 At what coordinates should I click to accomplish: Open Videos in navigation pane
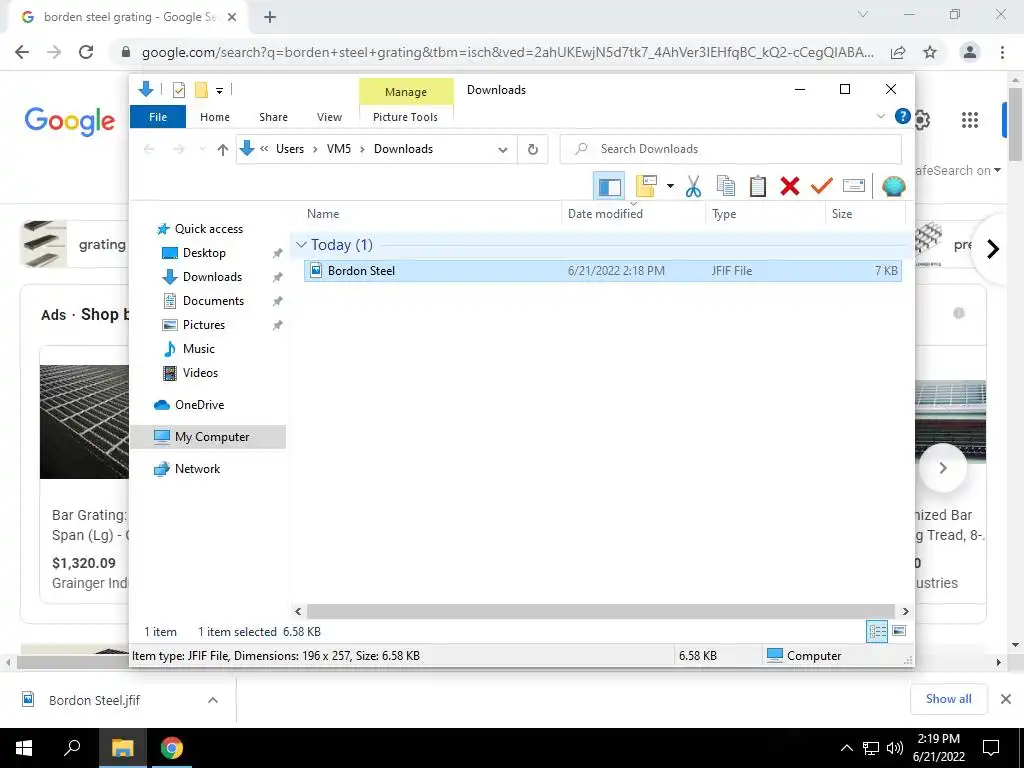tap(200, 373)
